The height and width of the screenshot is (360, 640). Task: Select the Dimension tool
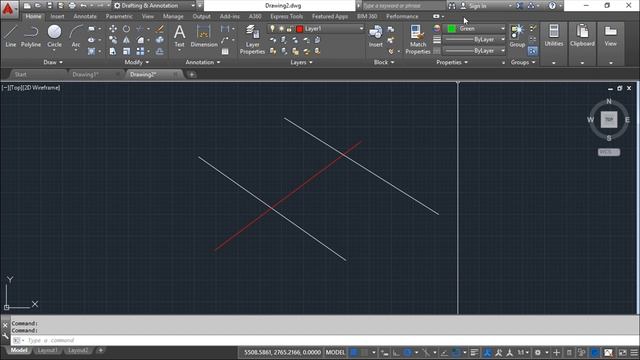[204, 36]
